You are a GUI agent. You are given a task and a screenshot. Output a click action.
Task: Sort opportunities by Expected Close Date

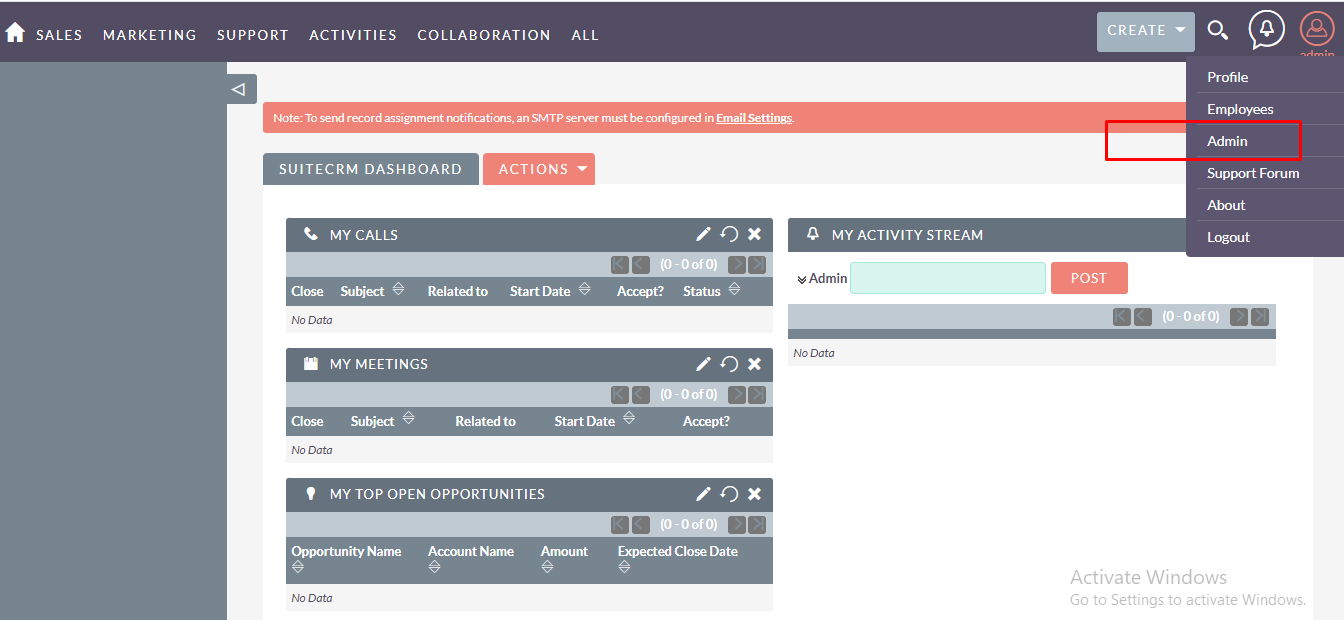(624, 567)
